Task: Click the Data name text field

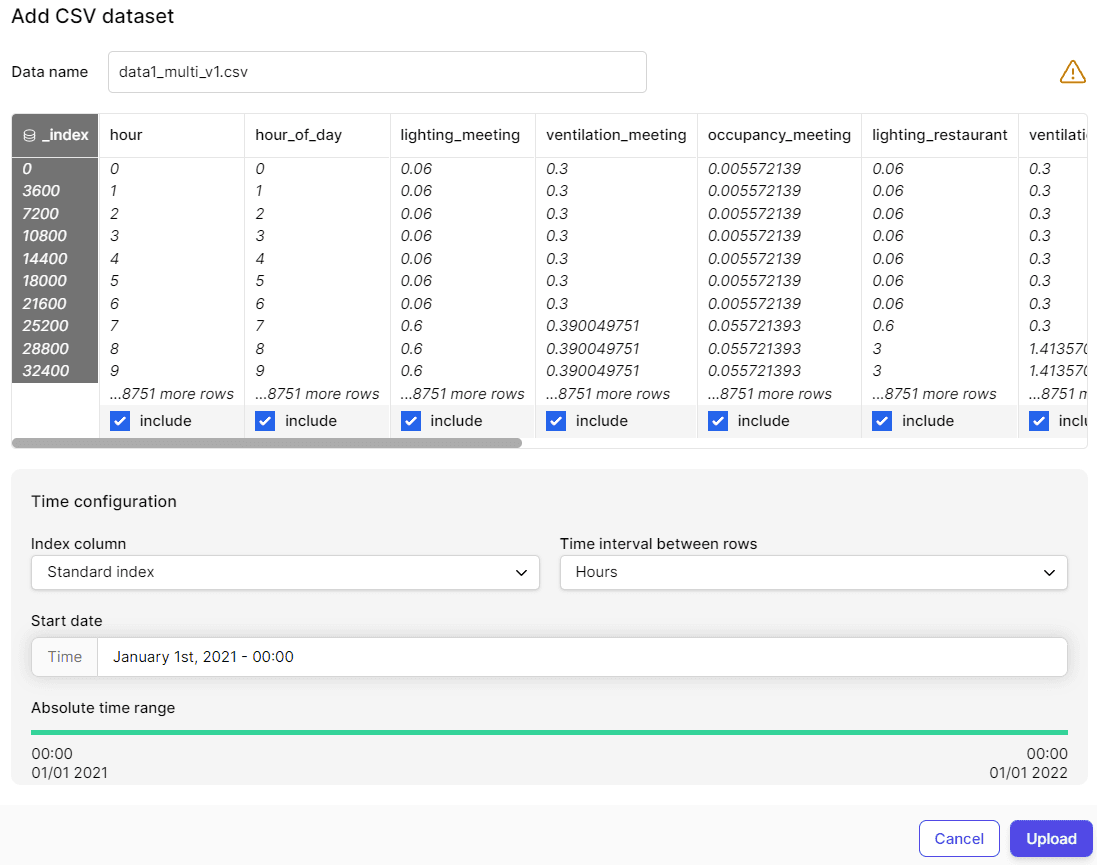Action: [377, 72]
